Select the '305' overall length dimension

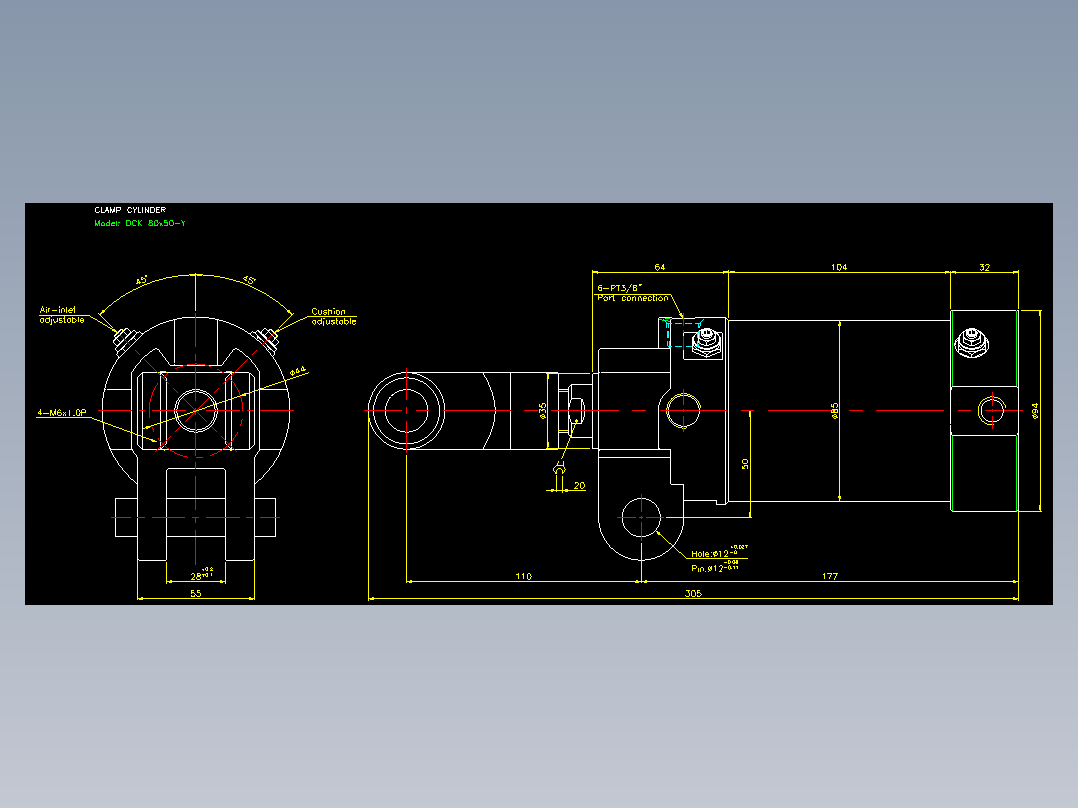click(x=693, y=593)
